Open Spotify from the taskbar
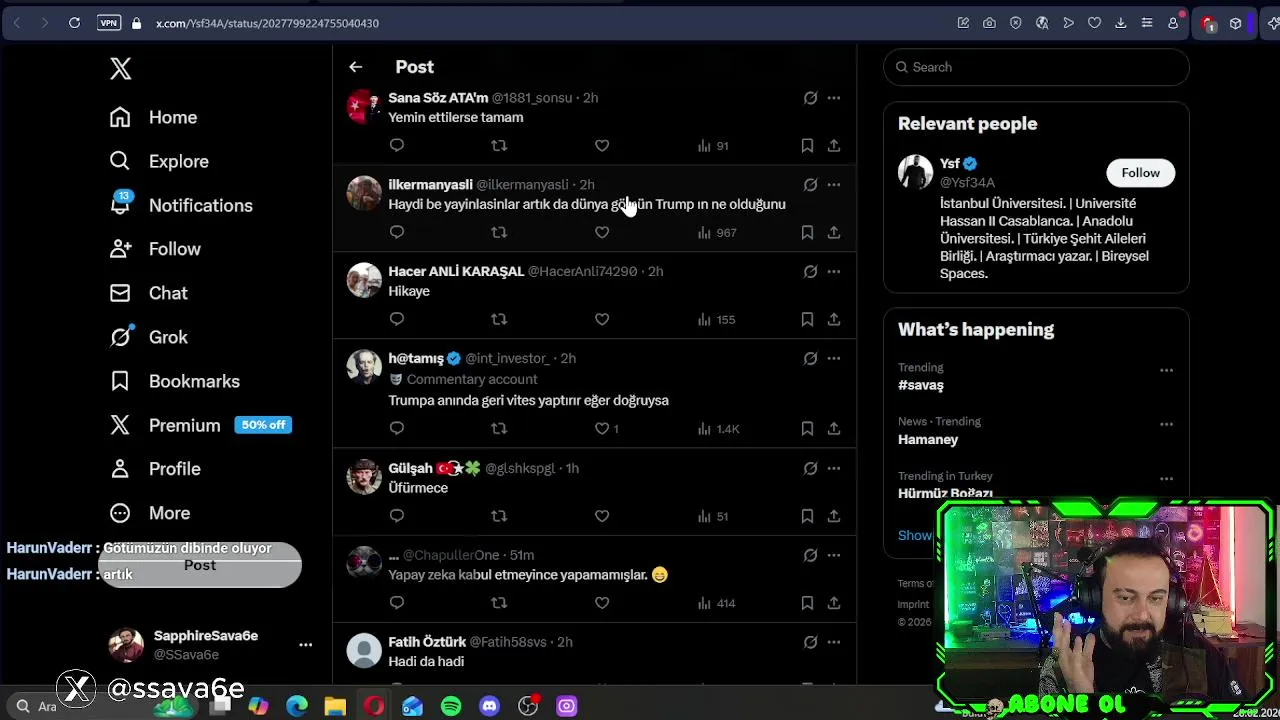Image resolution: width=1280 pixels, height=720 pixels. 451,707
